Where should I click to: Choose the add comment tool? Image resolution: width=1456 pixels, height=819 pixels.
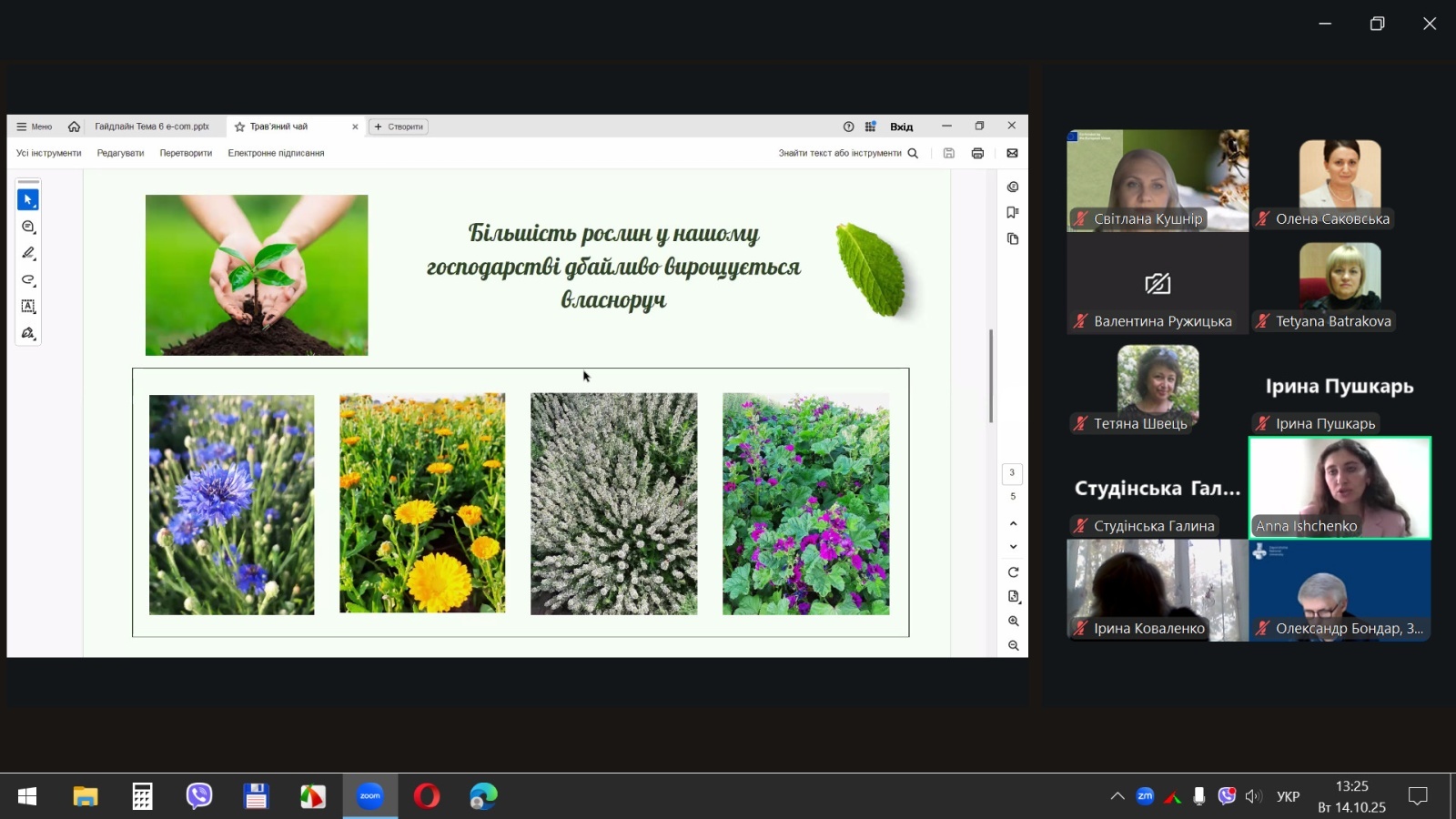28,227
